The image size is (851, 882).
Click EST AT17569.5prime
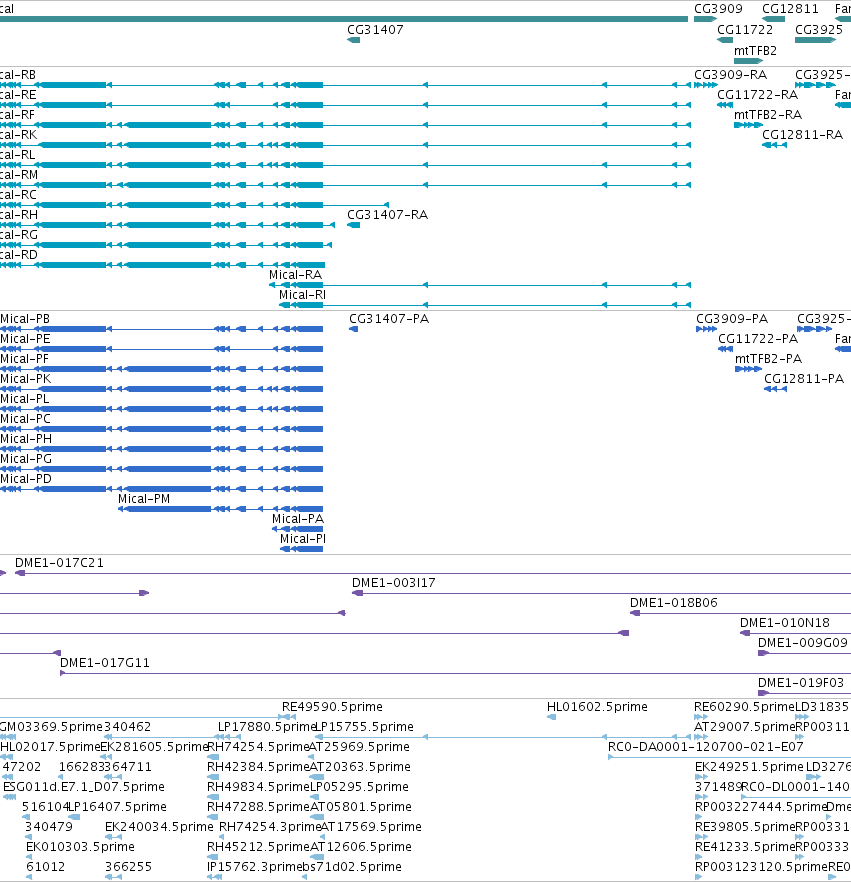click(371, 826)
